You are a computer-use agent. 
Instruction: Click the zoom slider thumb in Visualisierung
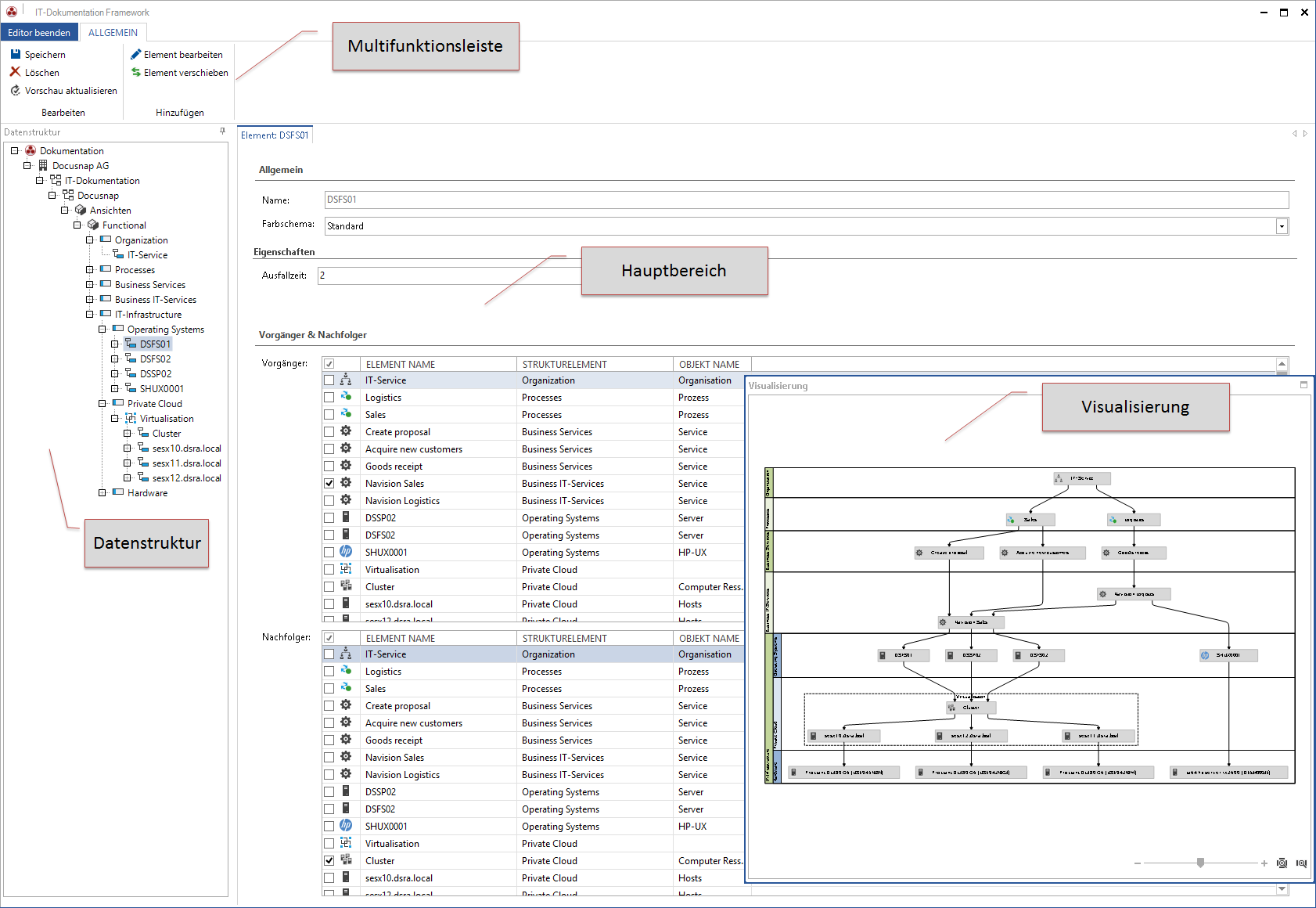tap(1200, 863)
